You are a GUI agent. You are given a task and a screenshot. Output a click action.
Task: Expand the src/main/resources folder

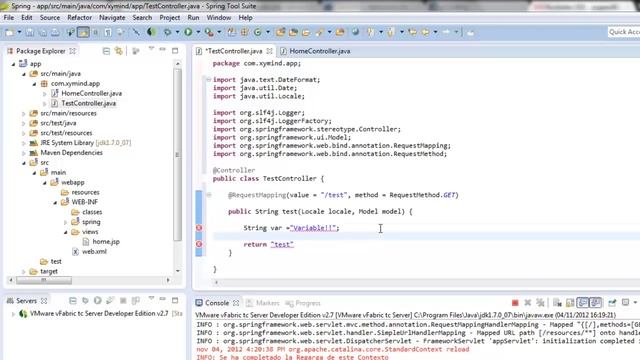tap(24, 113)
